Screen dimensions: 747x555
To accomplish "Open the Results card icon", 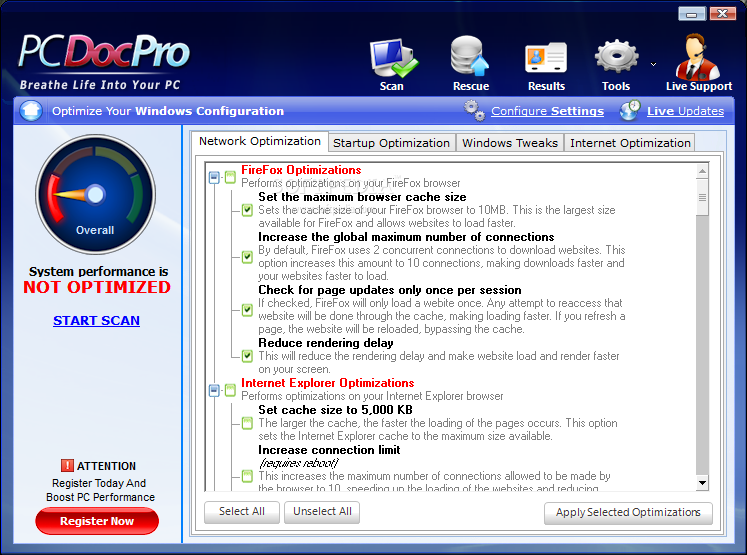I will coord(546,58).
